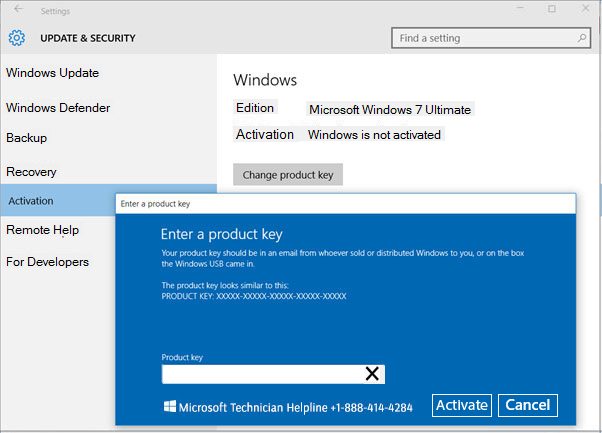Click the UPDATE & SECURITY heading
Image resolution: width=602 pixels, height=433 pixels.
(88, 38)
